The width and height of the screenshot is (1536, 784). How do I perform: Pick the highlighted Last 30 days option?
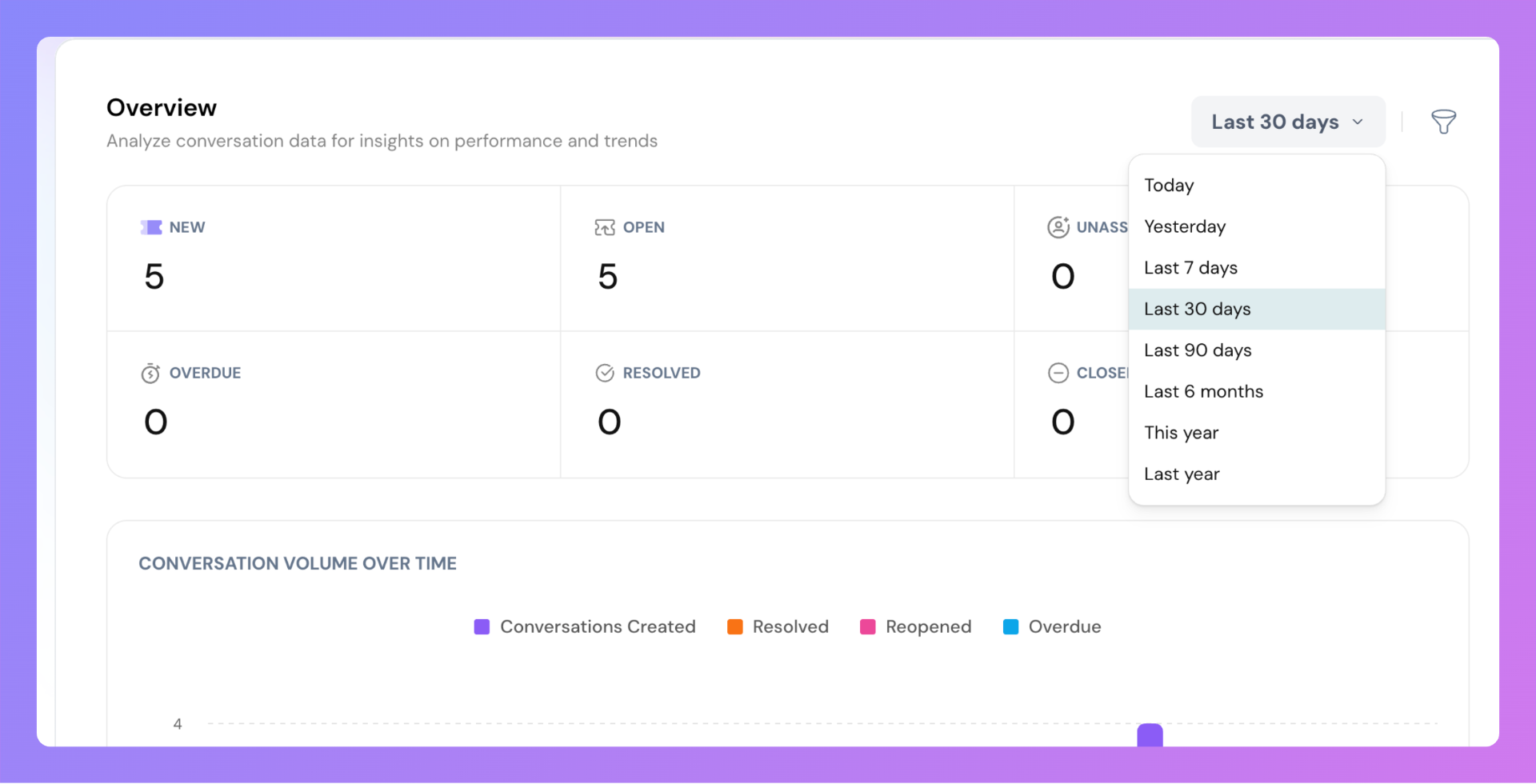1197,310
